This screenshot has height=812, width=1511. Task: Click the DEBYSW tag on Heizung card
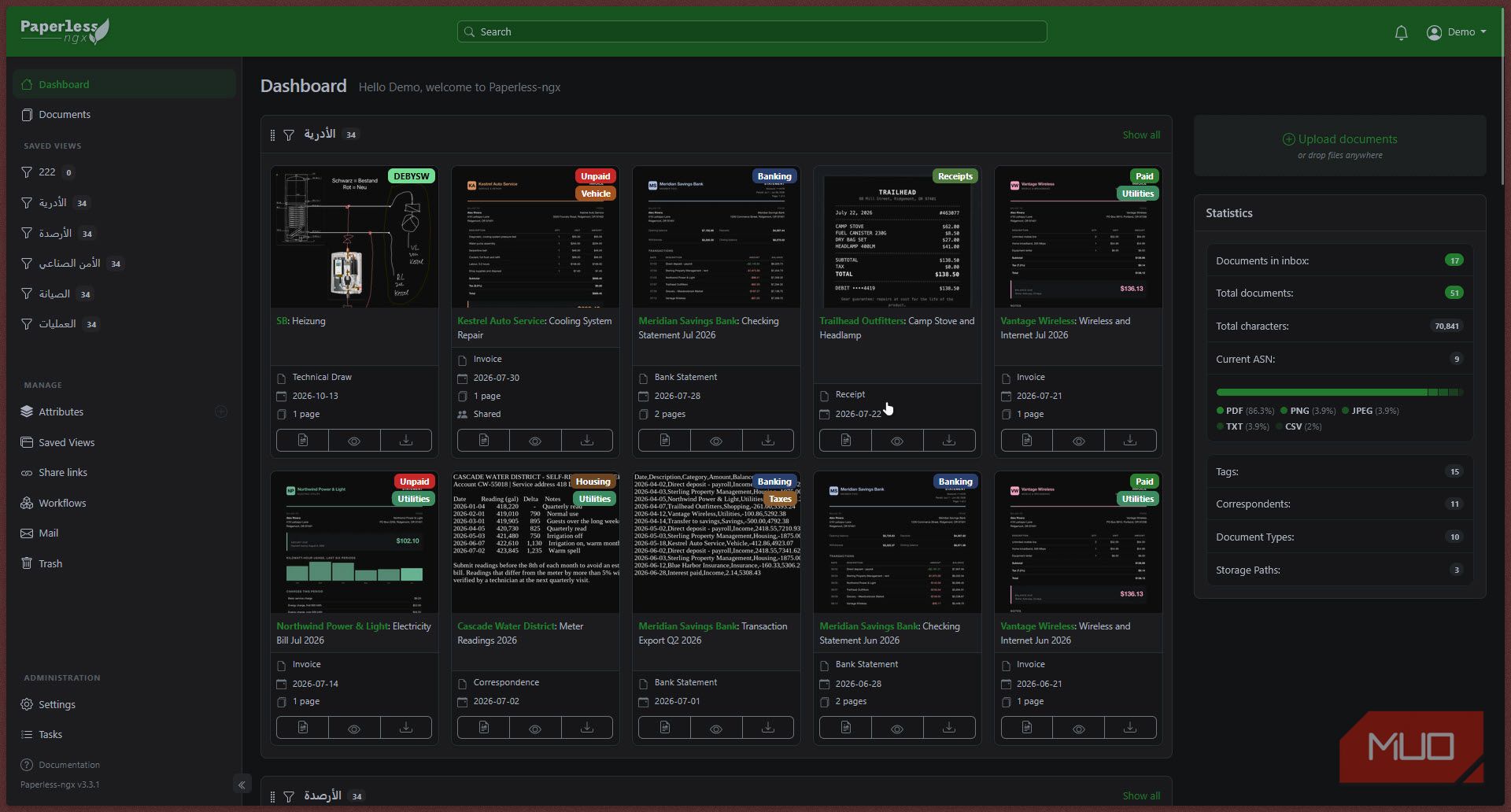412,176
